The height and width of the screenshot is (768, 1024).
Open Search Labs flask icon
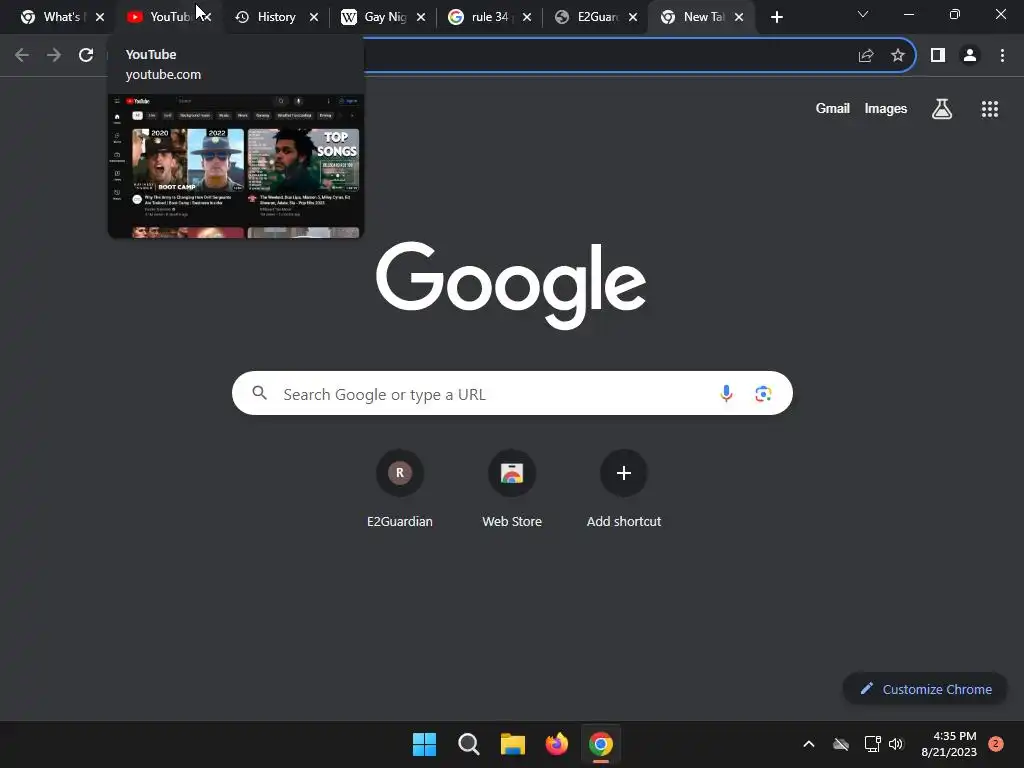(x=942, y=109)
